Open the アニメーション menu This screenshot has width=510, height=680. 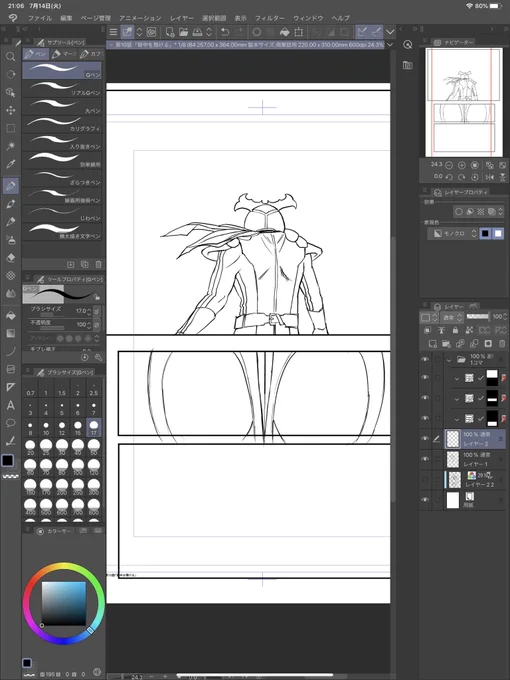140,18
